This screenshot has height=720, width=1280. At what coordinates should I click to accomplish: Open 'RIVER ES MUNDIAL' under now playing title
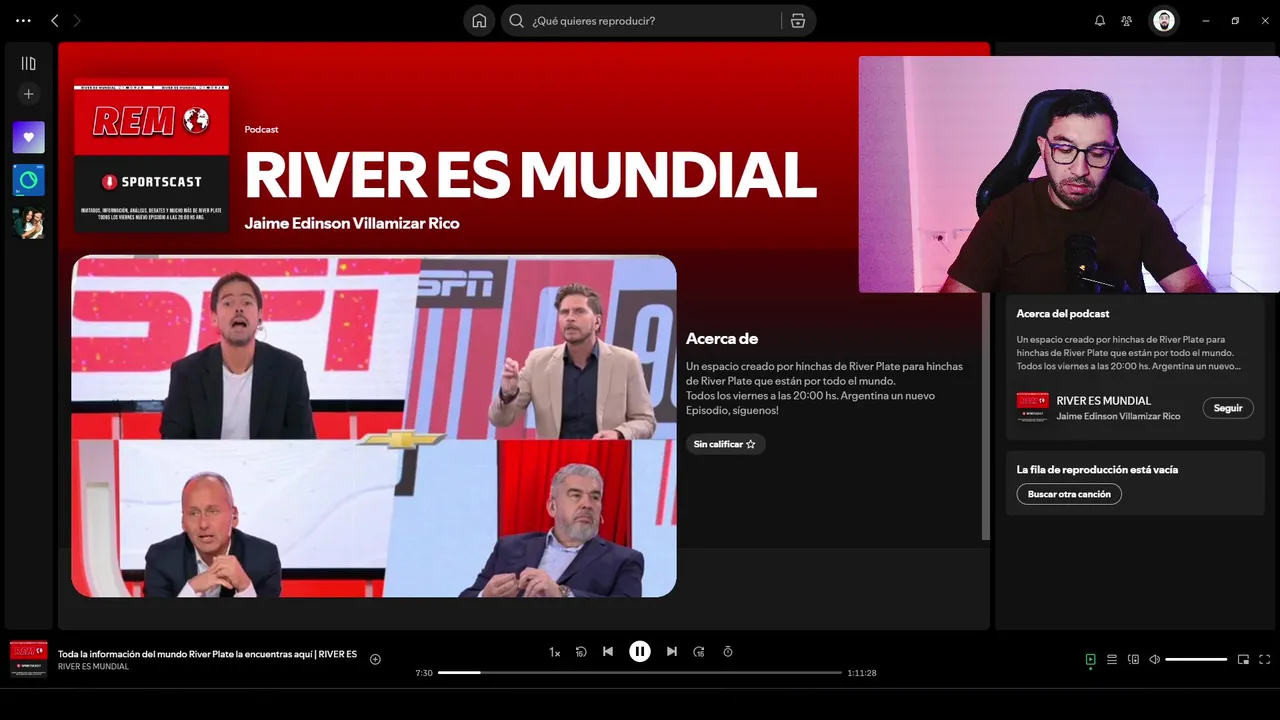coord(93,667)
